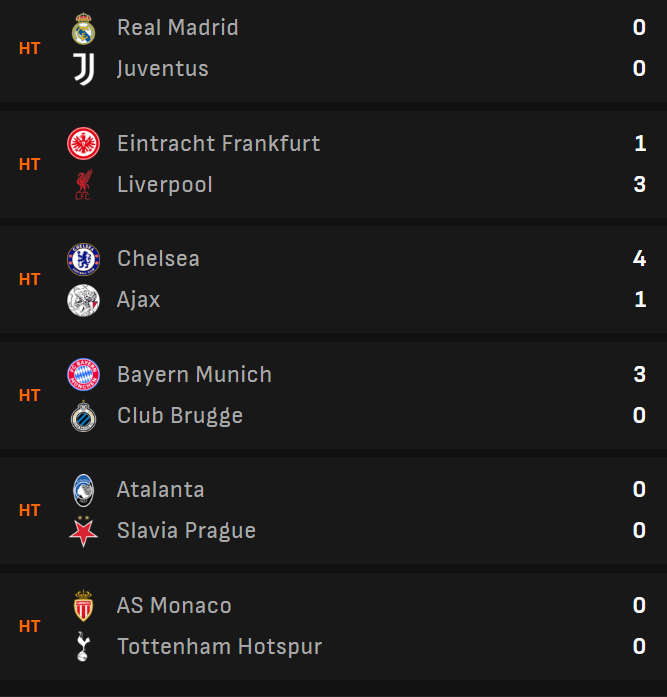Open the Liverpool team name link
The image size is (667, 697).
pyautogui.click(x=164, y=185)
